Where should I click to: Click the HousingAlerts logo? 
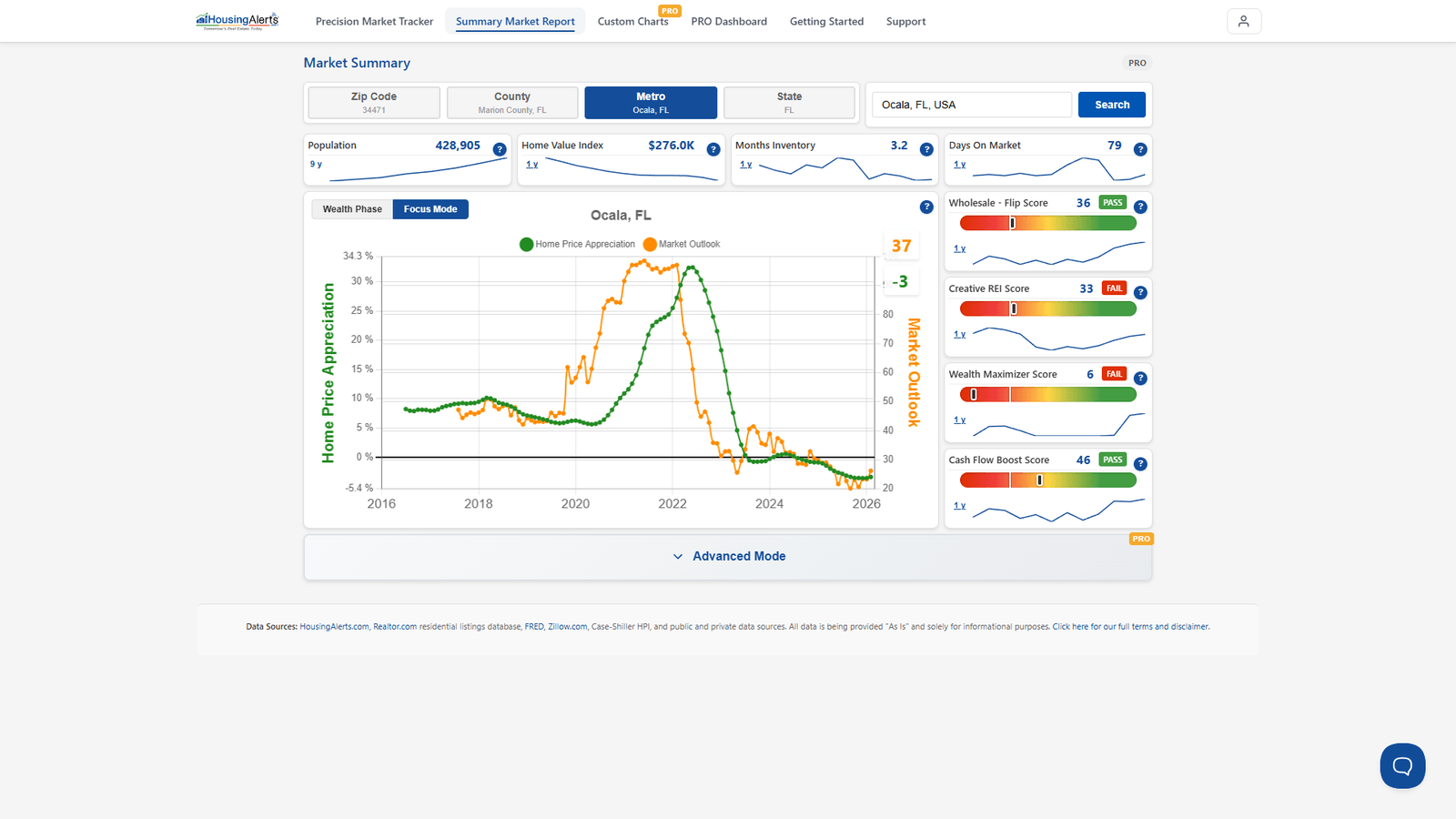pyautogui.click(x=238, y=21)
